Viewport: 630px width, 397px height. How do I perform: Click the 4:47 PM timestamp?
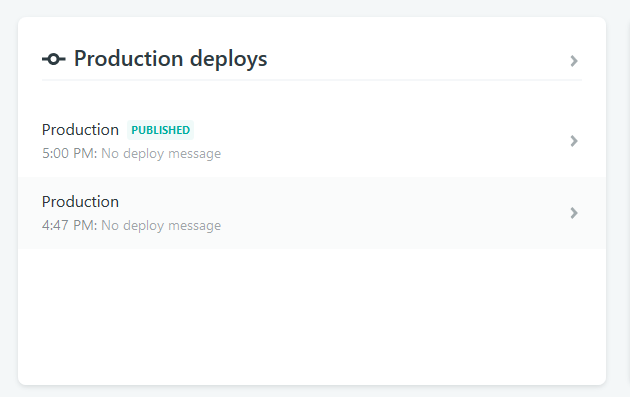(70, 225)
